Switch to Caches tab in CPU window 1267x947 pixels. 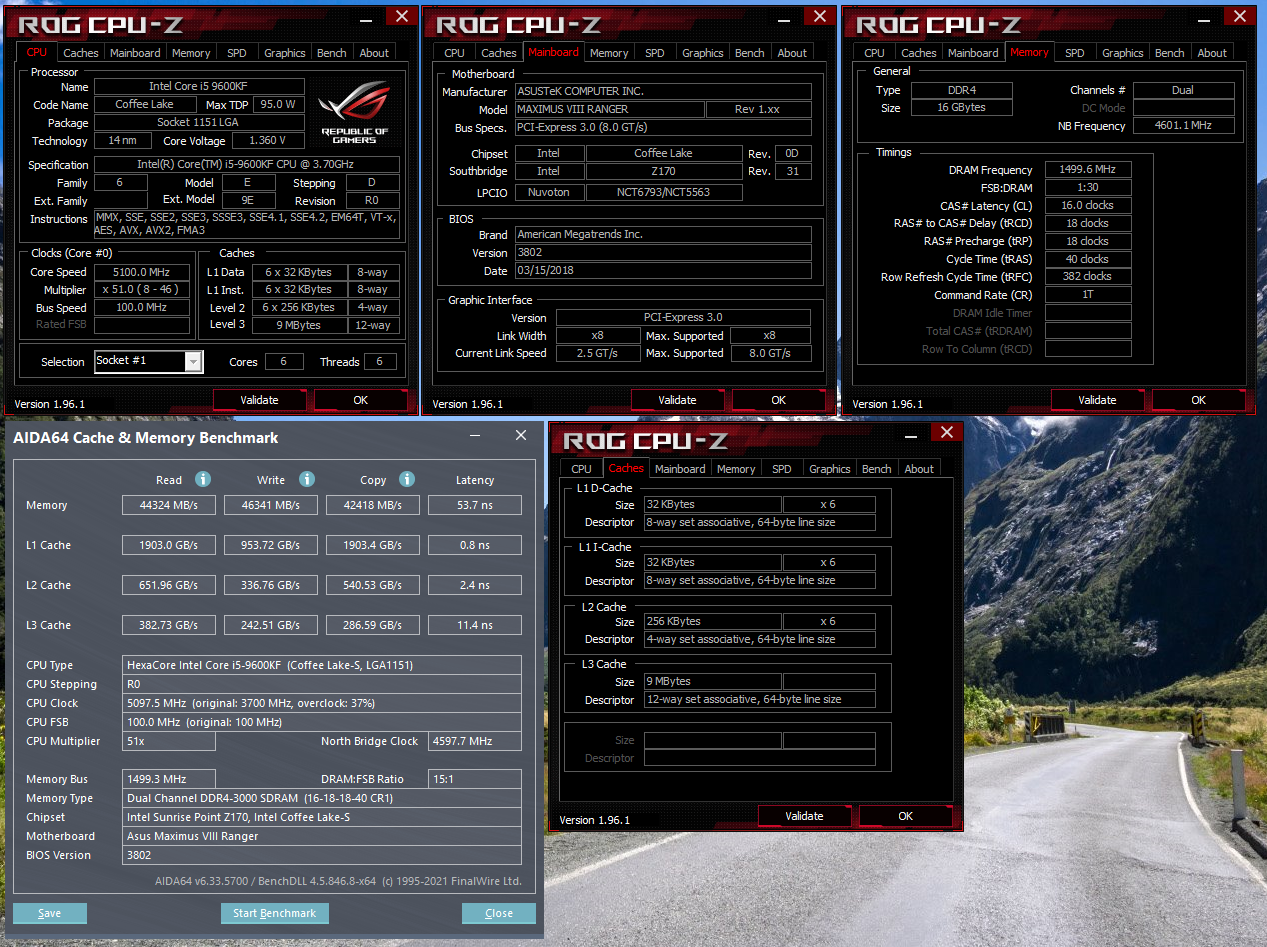81,53
